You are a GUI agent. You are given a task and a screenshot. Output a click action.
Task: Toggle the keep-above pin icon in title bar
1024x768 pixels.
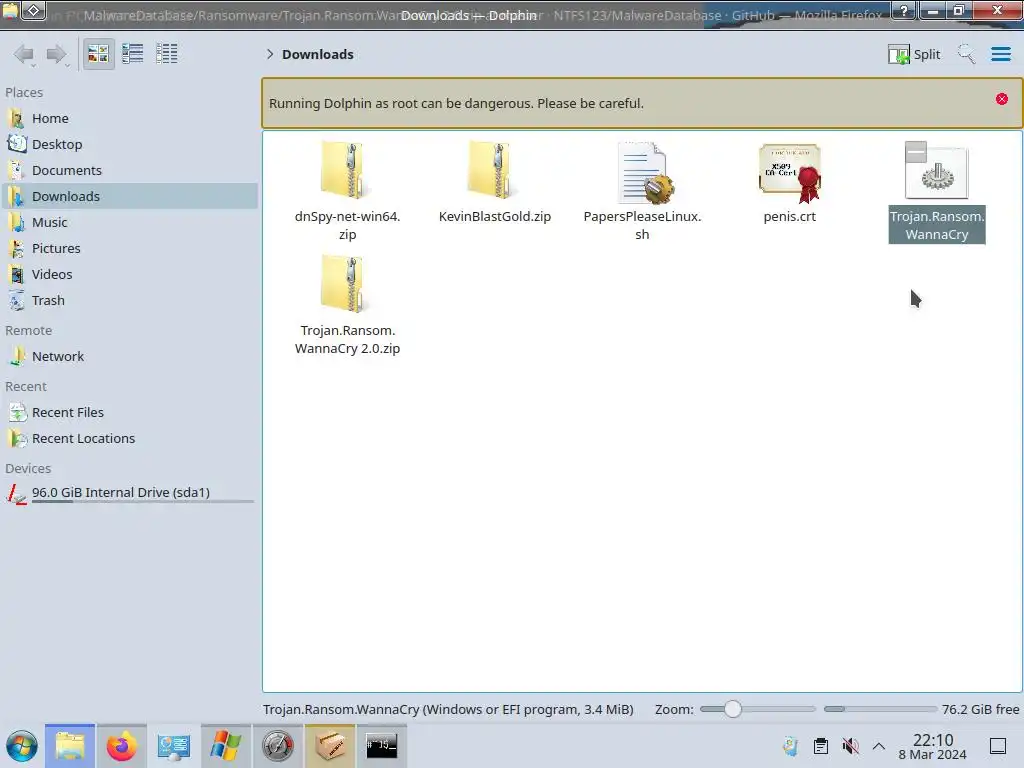pos(34,10)
